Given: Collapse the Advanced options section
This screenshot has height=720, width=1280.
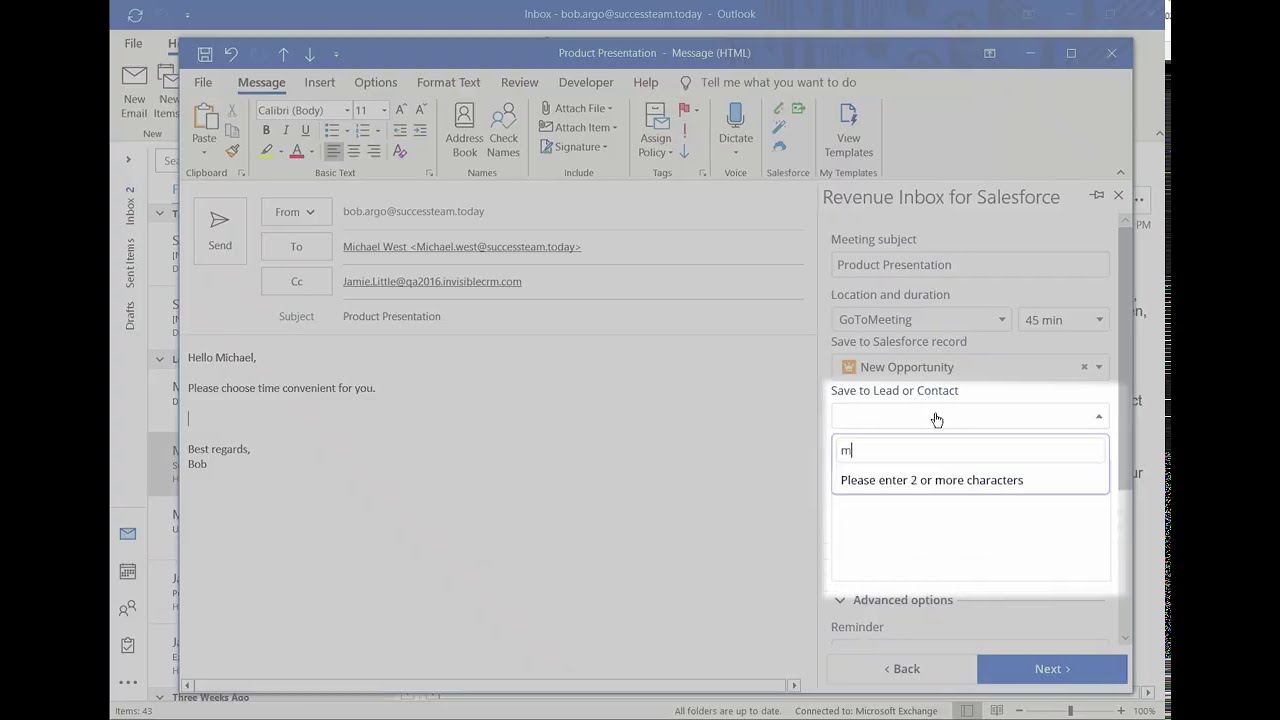Looking at the screenshot, I should (x=892, y=600).
